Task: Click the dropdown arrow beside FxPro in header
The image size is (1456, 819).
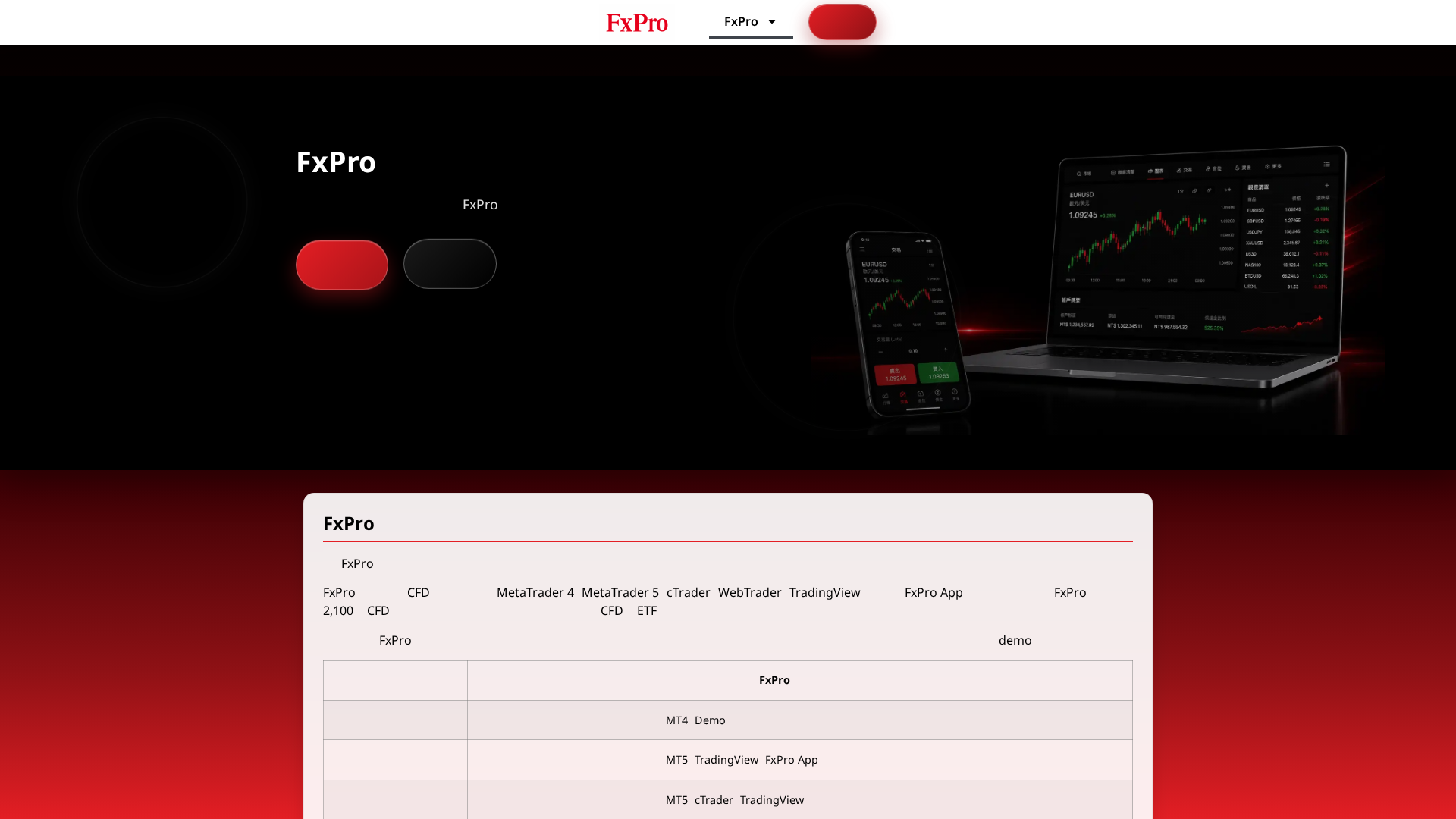Action: pyautogui.click(x=772, y=21)
